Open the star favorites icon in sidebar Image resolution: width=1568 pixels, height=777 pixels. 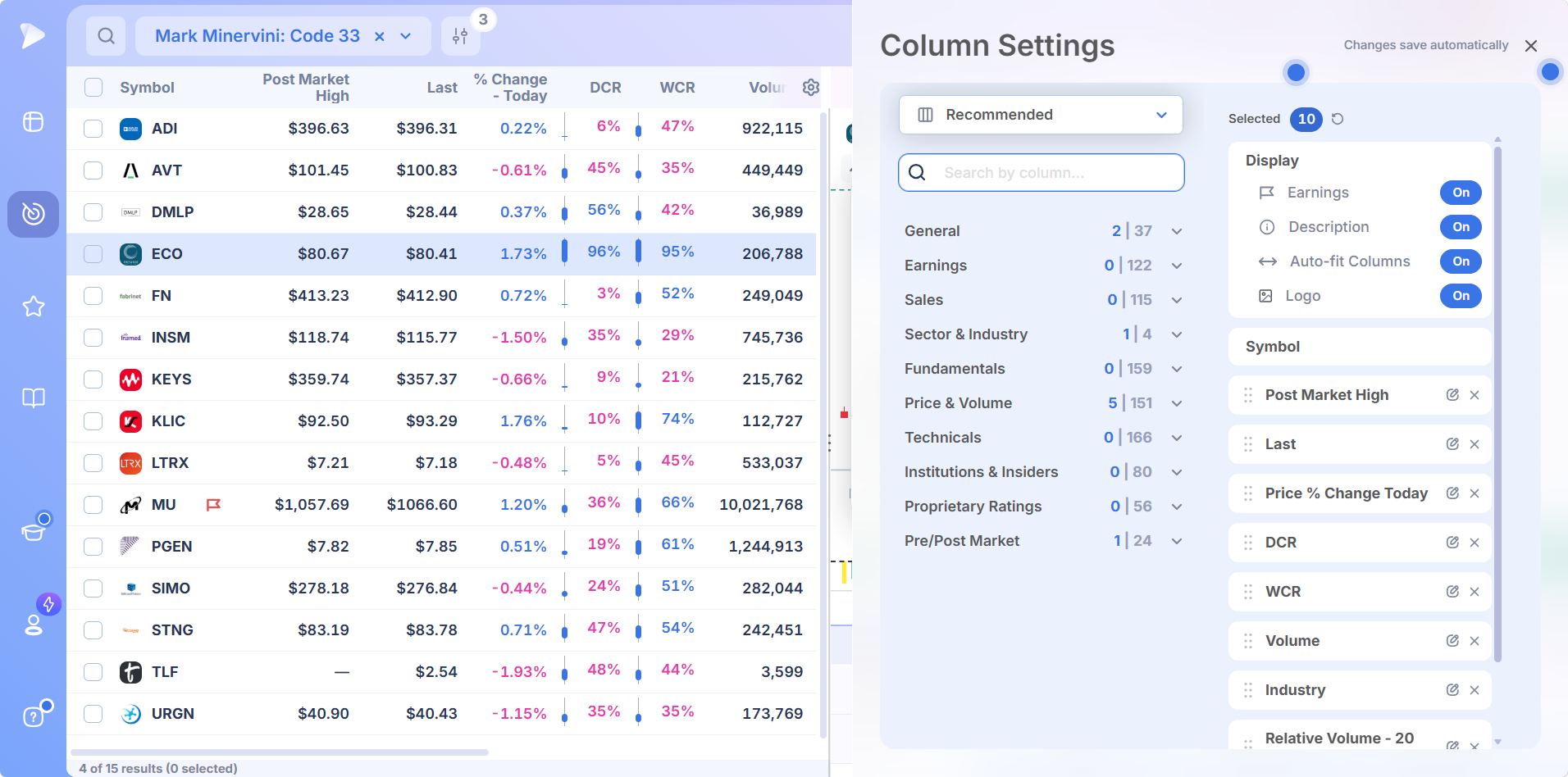pyautogui.click(x=34, y=306)
